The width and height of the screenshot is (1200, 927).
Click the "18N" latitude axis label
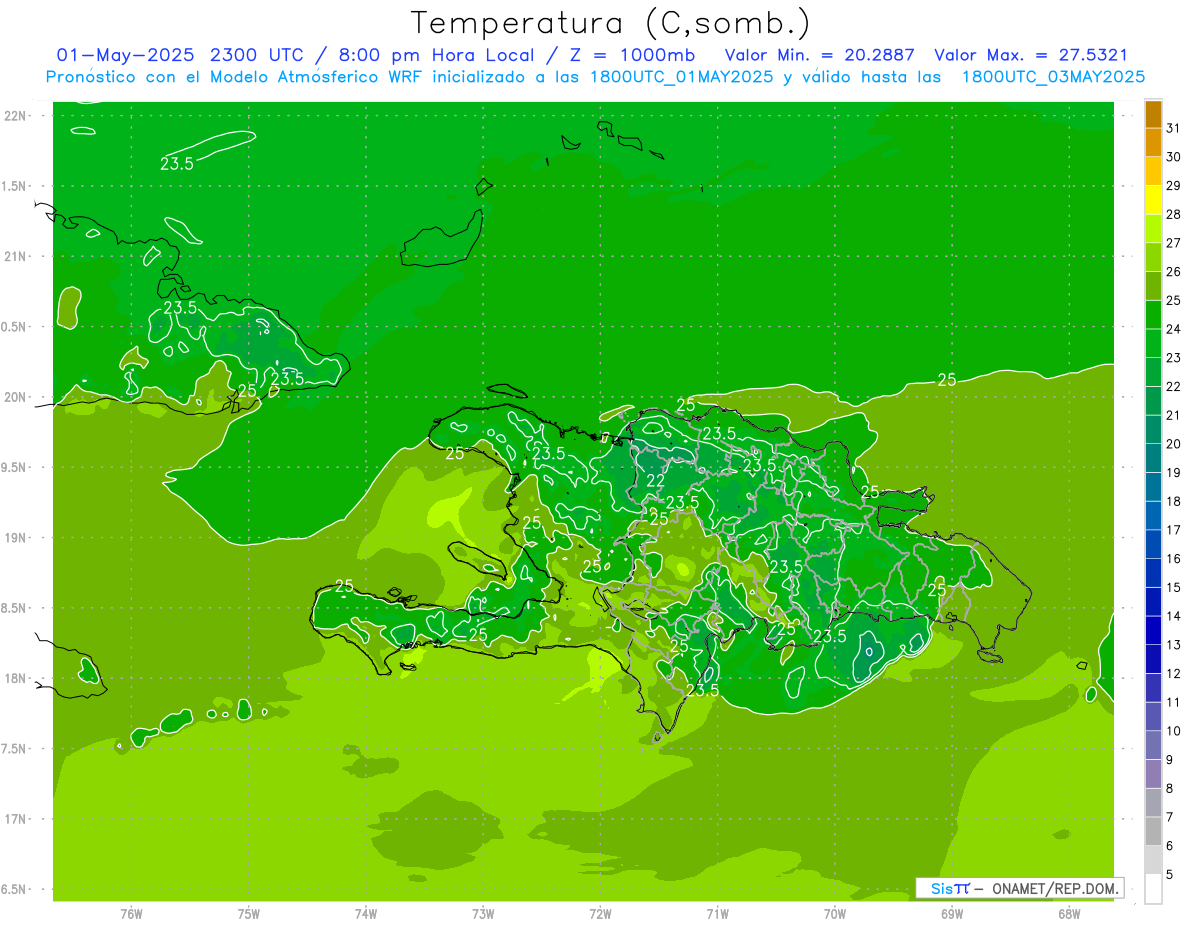click(15, 678)
